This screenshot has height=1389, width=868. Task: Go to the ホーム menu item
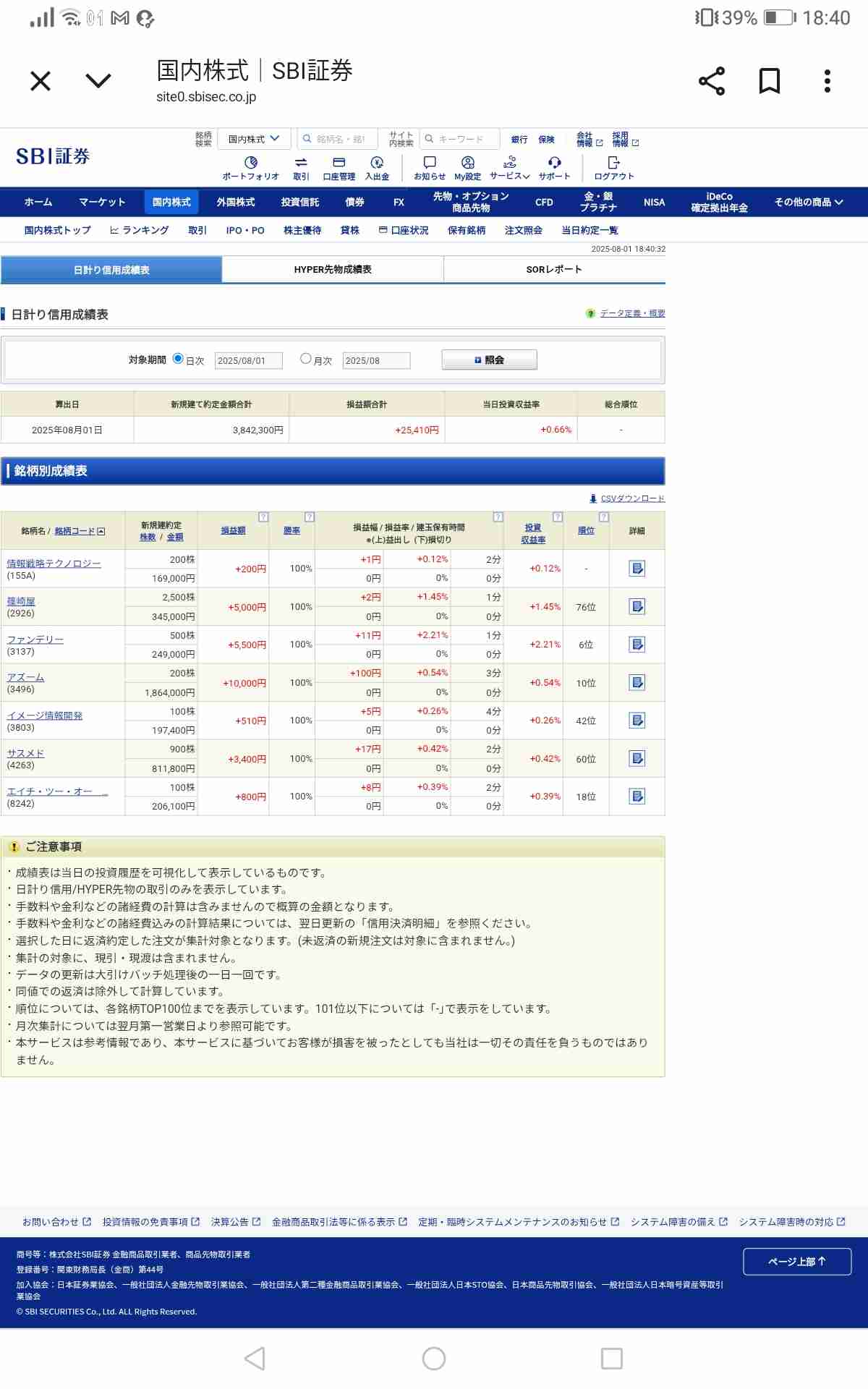tap(38, 203)
